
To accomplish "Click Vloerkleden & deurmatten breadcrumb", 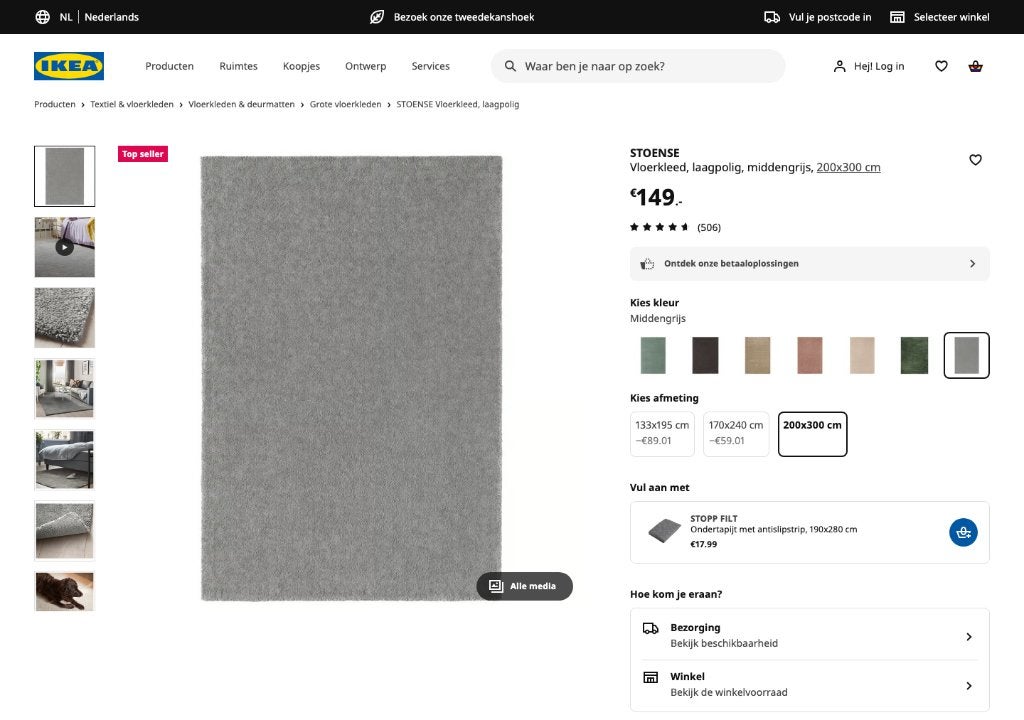I will 241,104.
